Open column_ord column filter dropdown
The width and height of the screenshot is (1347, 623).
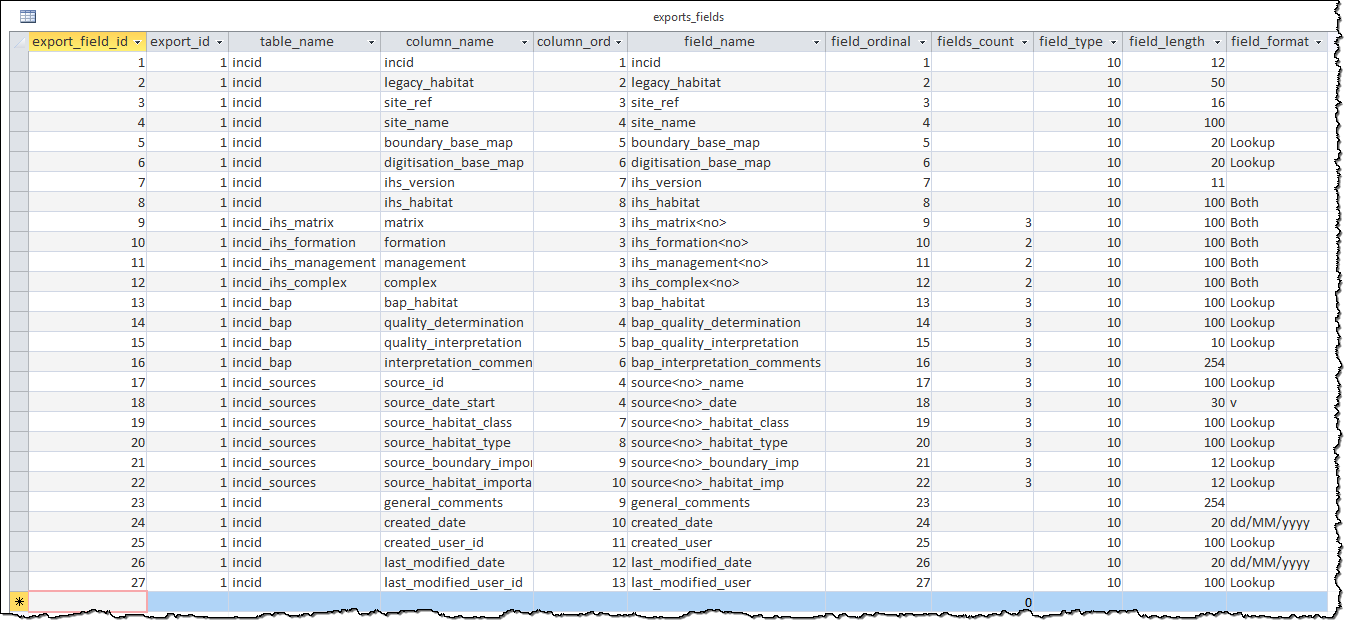[618, 42]
